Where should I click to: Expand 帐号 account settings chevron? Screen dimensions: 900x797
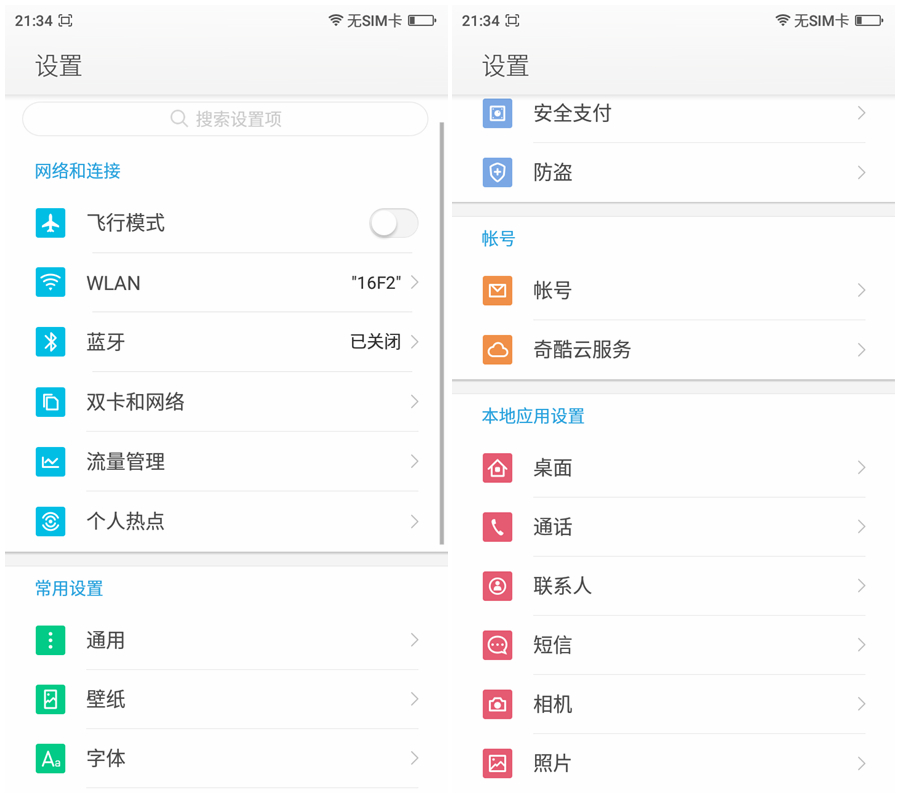(x=862, y=291)
